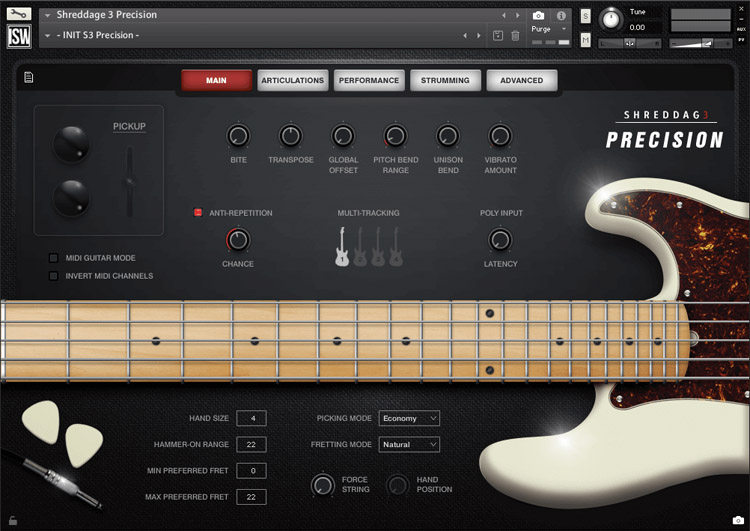
Task: Open the Purge dropdown menu
Action: [x=549, y=29]
